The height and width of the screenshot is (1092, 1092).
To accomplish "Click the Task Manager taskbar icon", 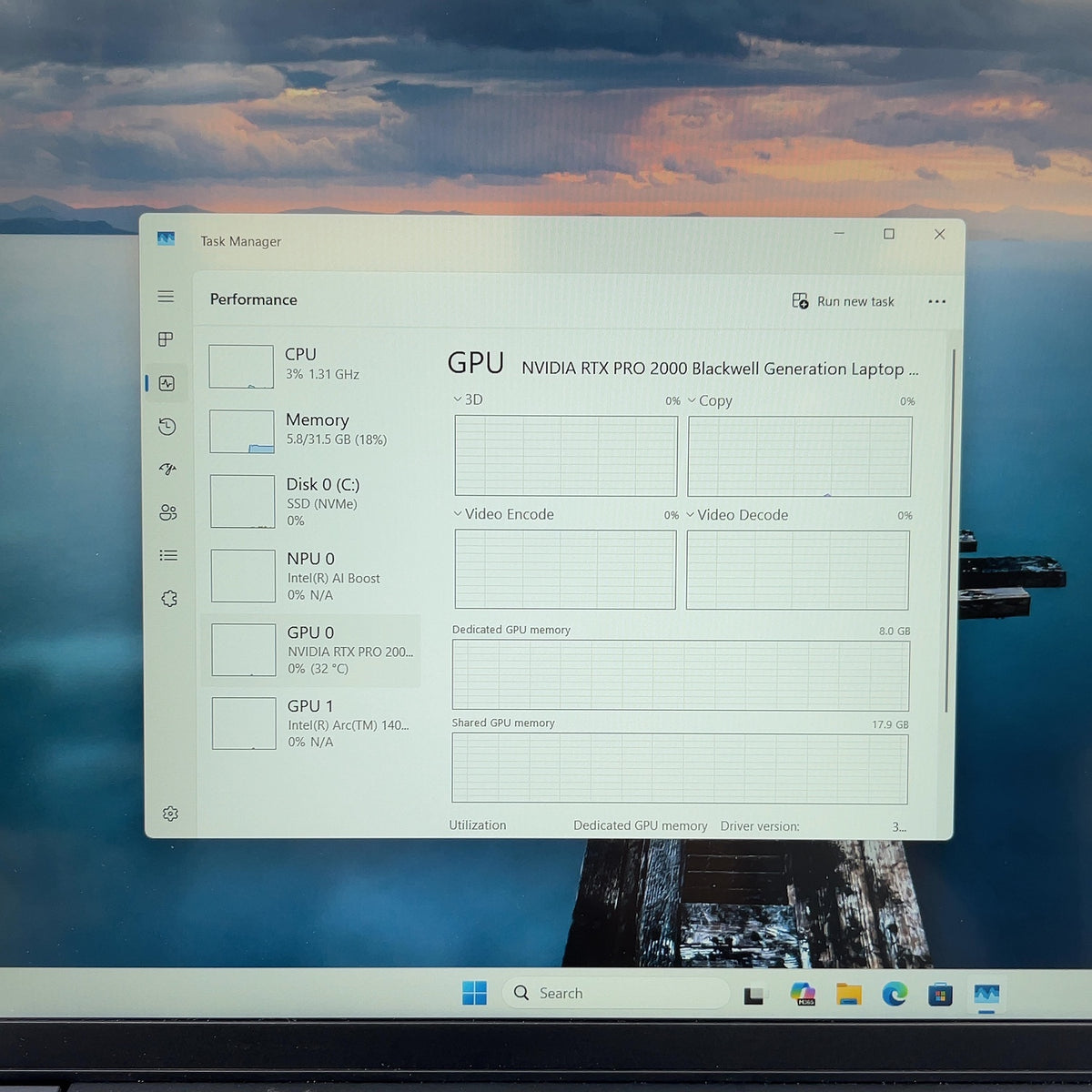I will (986, 995).
